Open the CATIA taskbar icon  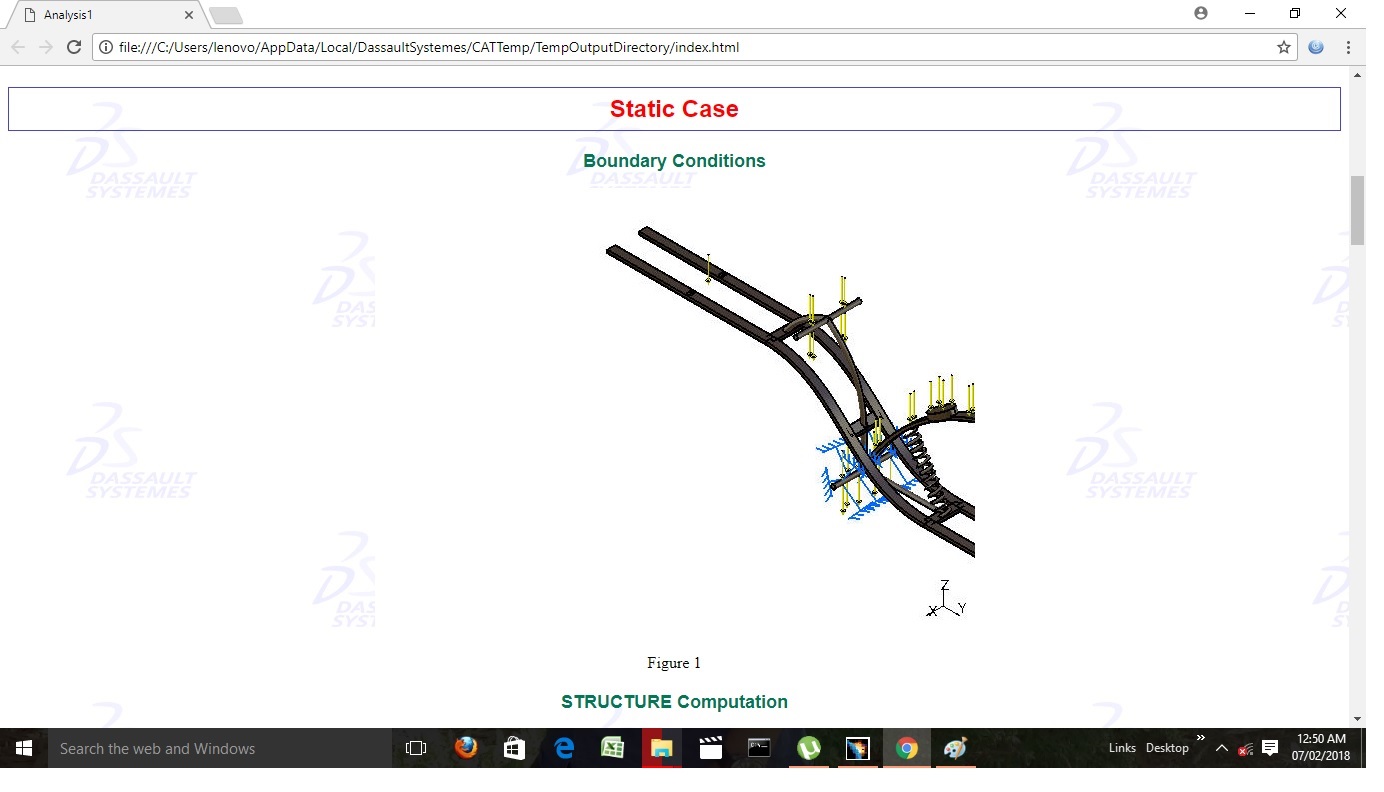857,748
